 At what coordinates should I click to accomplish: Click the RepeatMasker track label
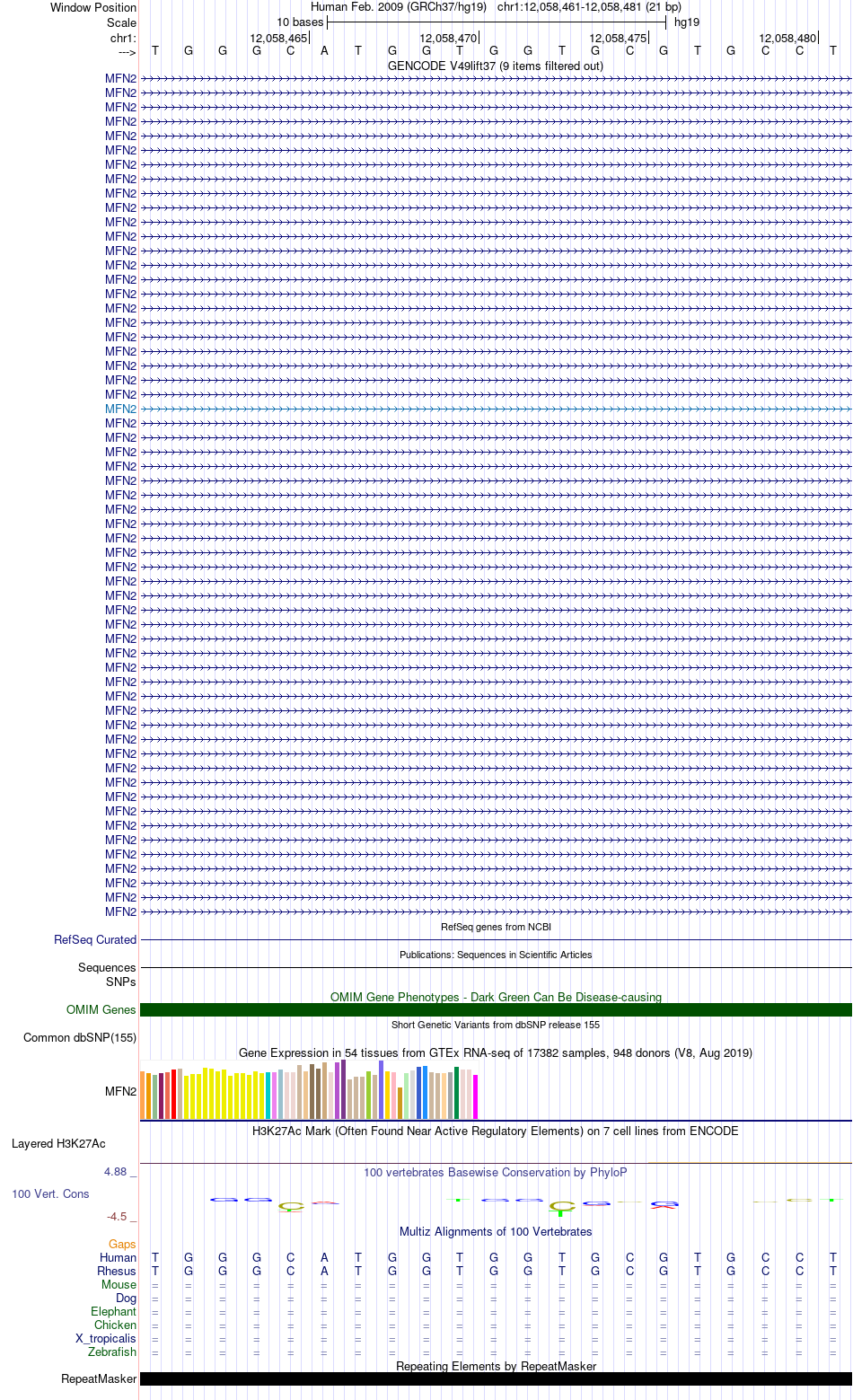99,1378
